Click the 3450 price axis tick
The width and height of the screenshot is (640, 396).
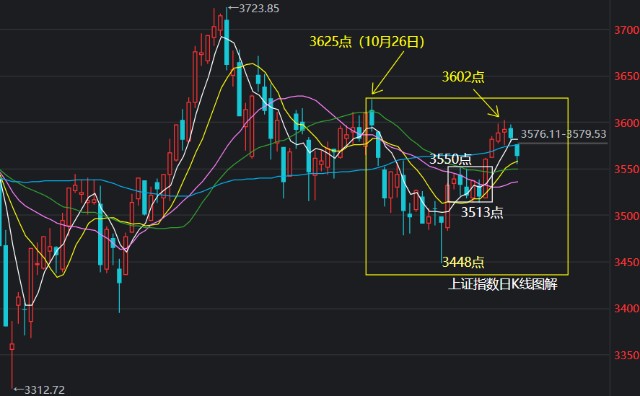point(627,262)
